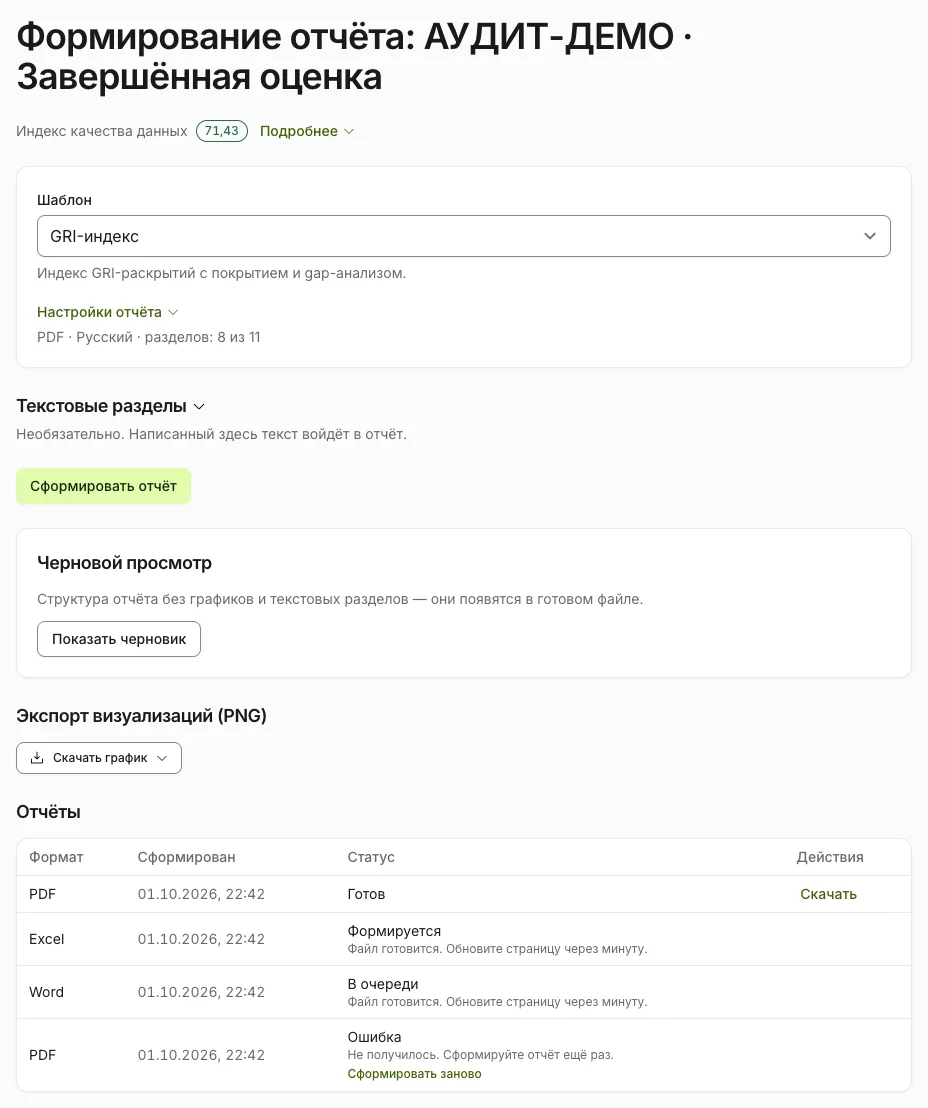
Task: Select the Excel format cell
Action: [47, 939]
